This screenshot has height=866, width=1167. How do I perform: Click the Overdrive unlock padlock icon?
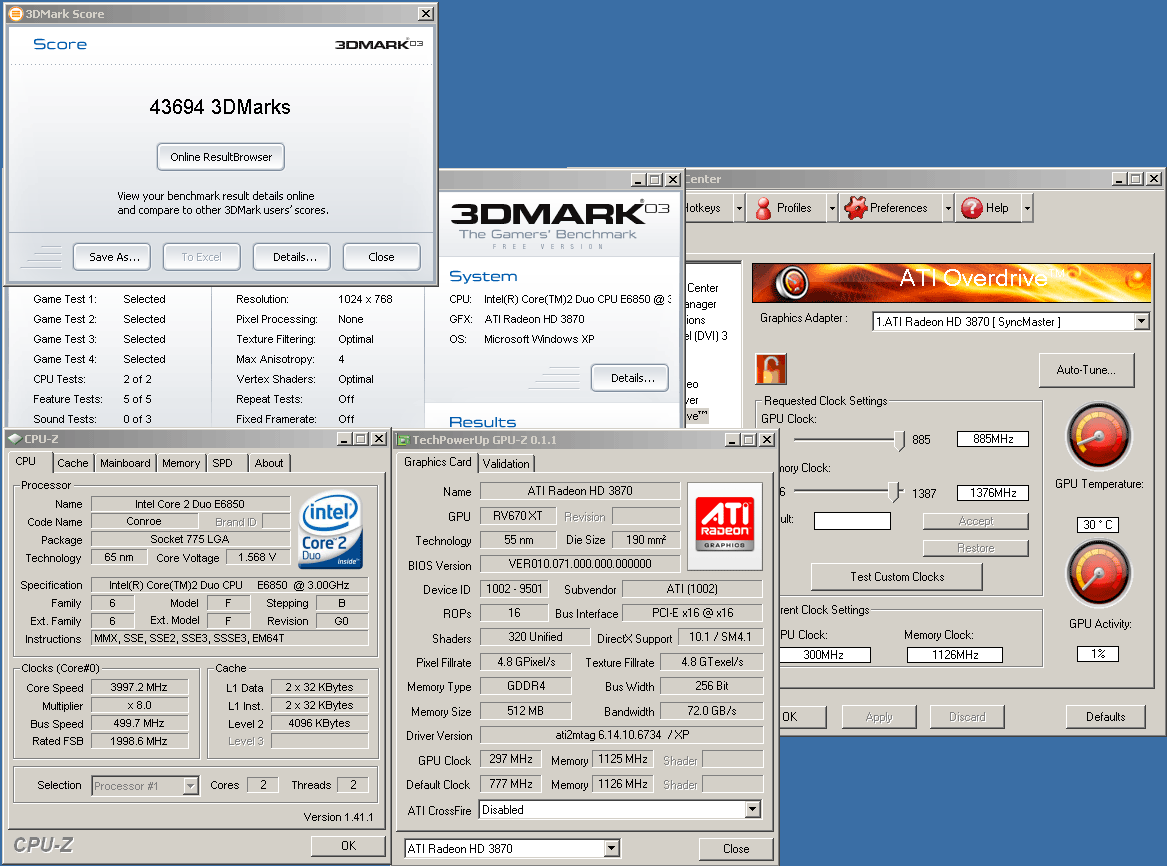771,369
